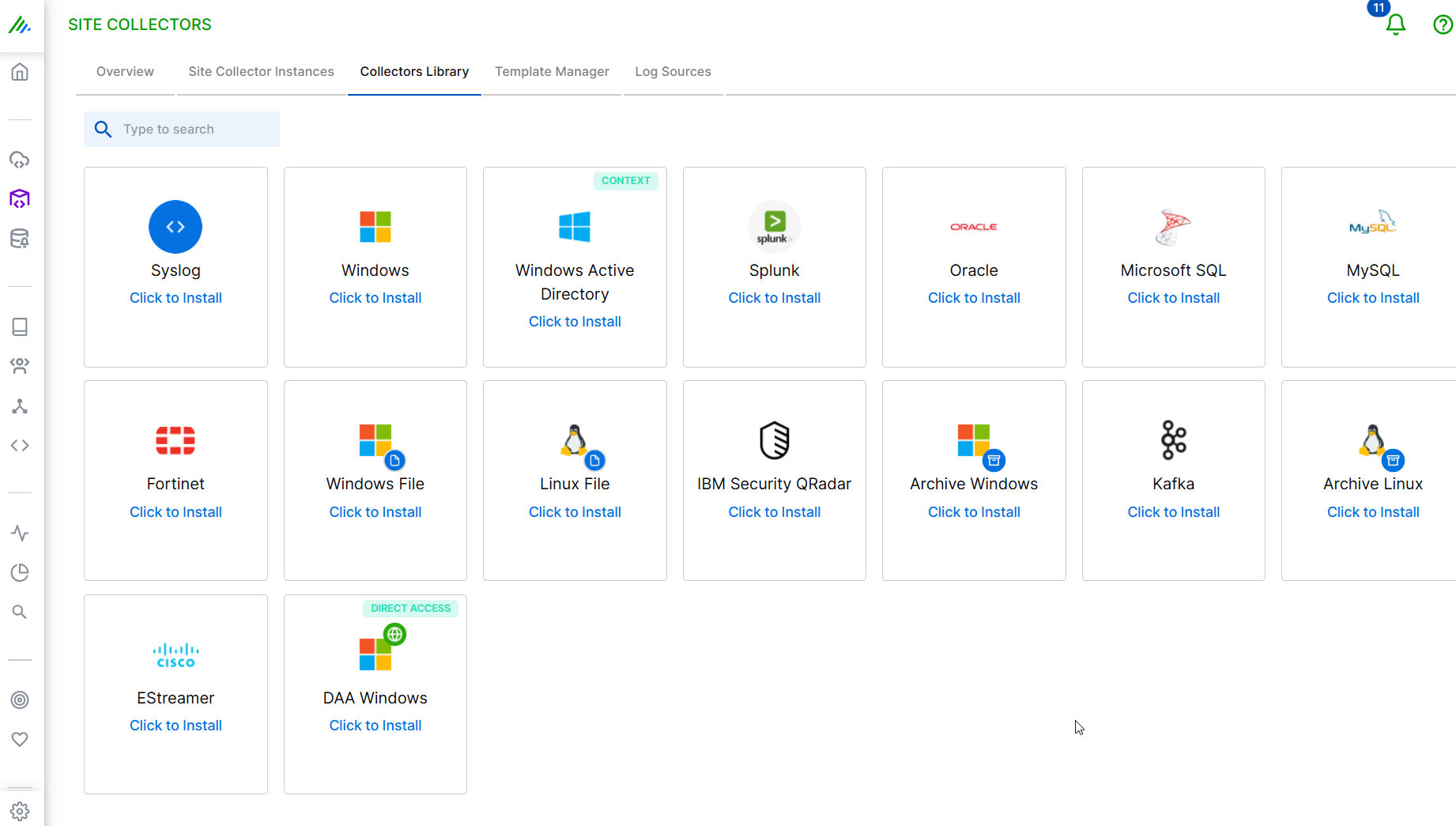The image size is (1456, 826).
Task: Install the Syslog collector
Action: pyautogui.click(x=175, y=297)
